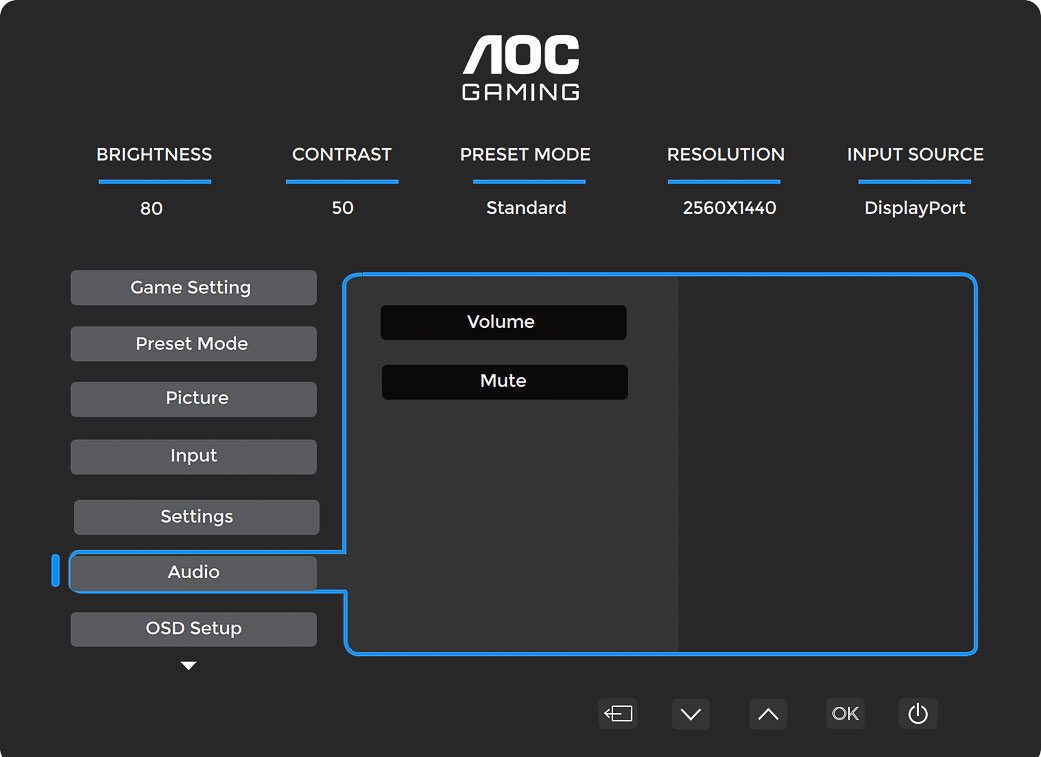Go to the Settings menu
Viewport: 1041px width, 757px height.
pos(196,517)
